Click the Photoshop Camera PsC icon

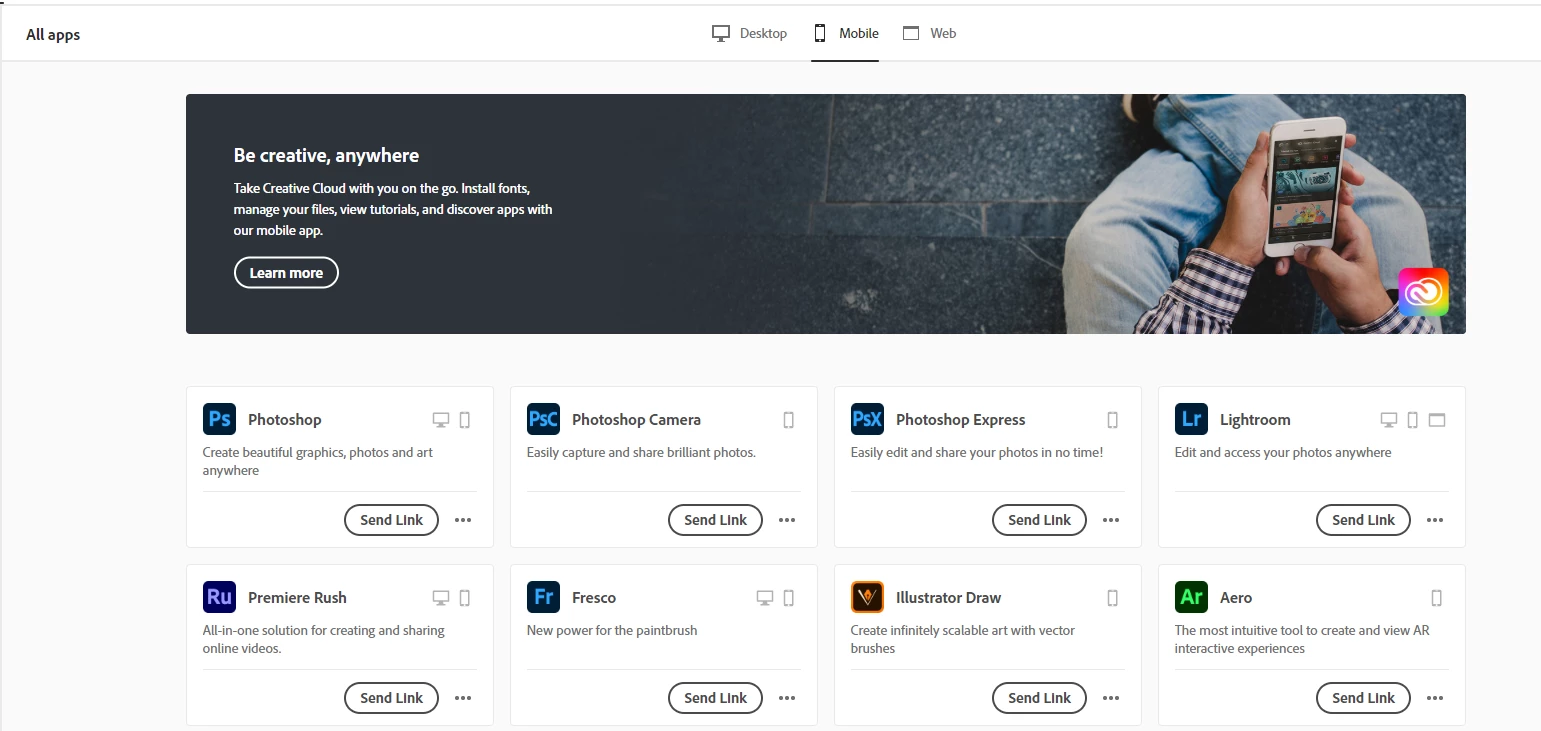coord(543,419)
